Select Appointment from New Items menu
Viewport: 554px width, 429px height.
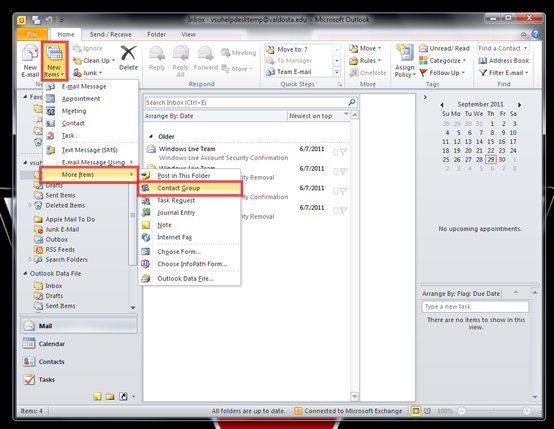click(x=91, y=99)
